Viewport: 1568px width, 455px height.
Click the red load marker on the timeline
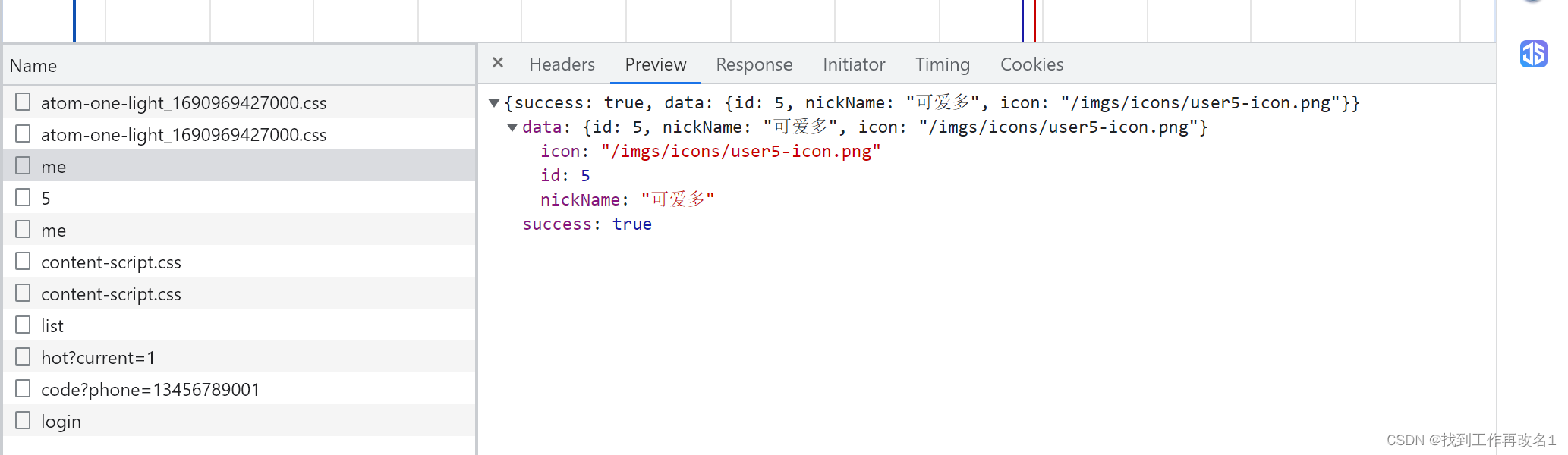click(1034, 20)
